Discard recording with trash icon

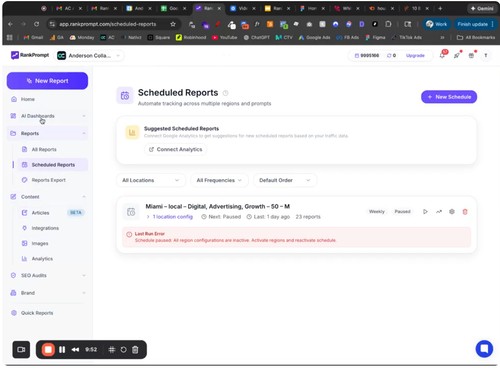(x=135, y=349)
